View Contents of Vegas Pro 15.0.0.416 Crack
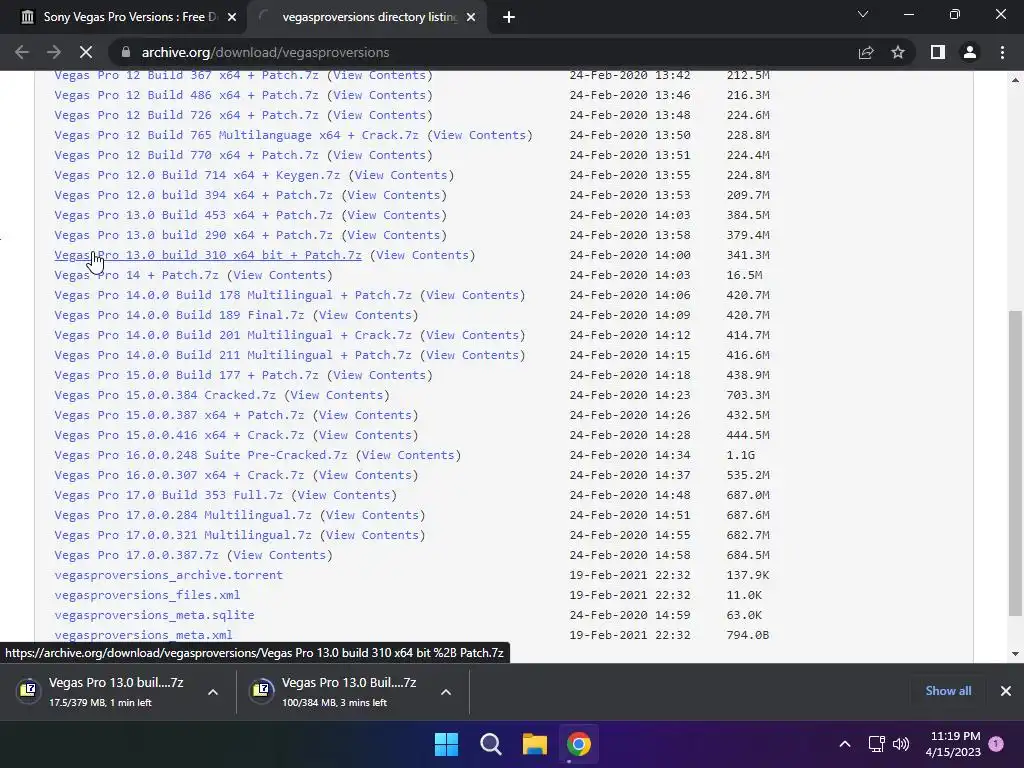This screenshot has width=1024, height=768. pyautogui.click(x=365, y=435)
